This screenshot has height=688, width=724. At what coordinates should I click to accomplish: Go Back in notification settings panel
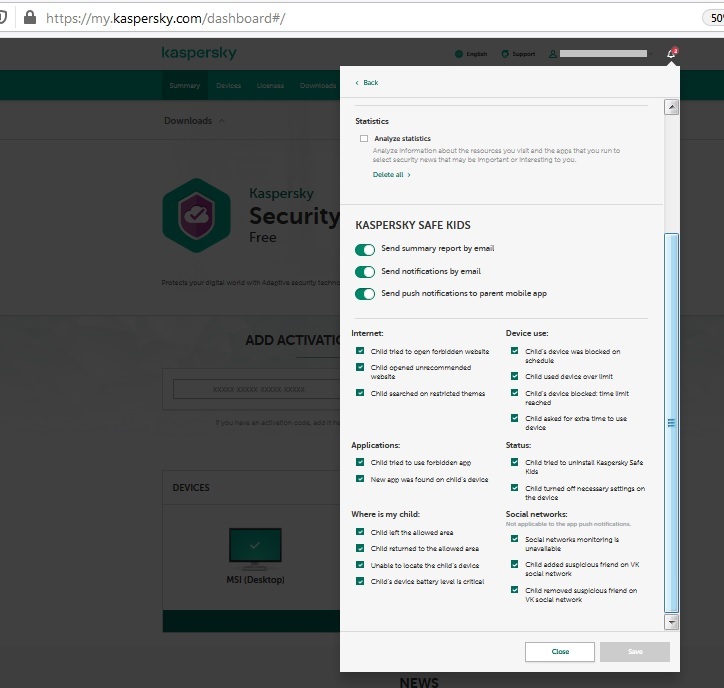[x=367, y=83]
